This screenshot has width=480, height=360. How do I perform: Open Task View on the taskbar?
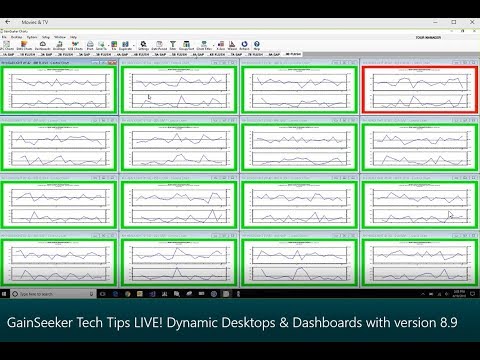103,294
